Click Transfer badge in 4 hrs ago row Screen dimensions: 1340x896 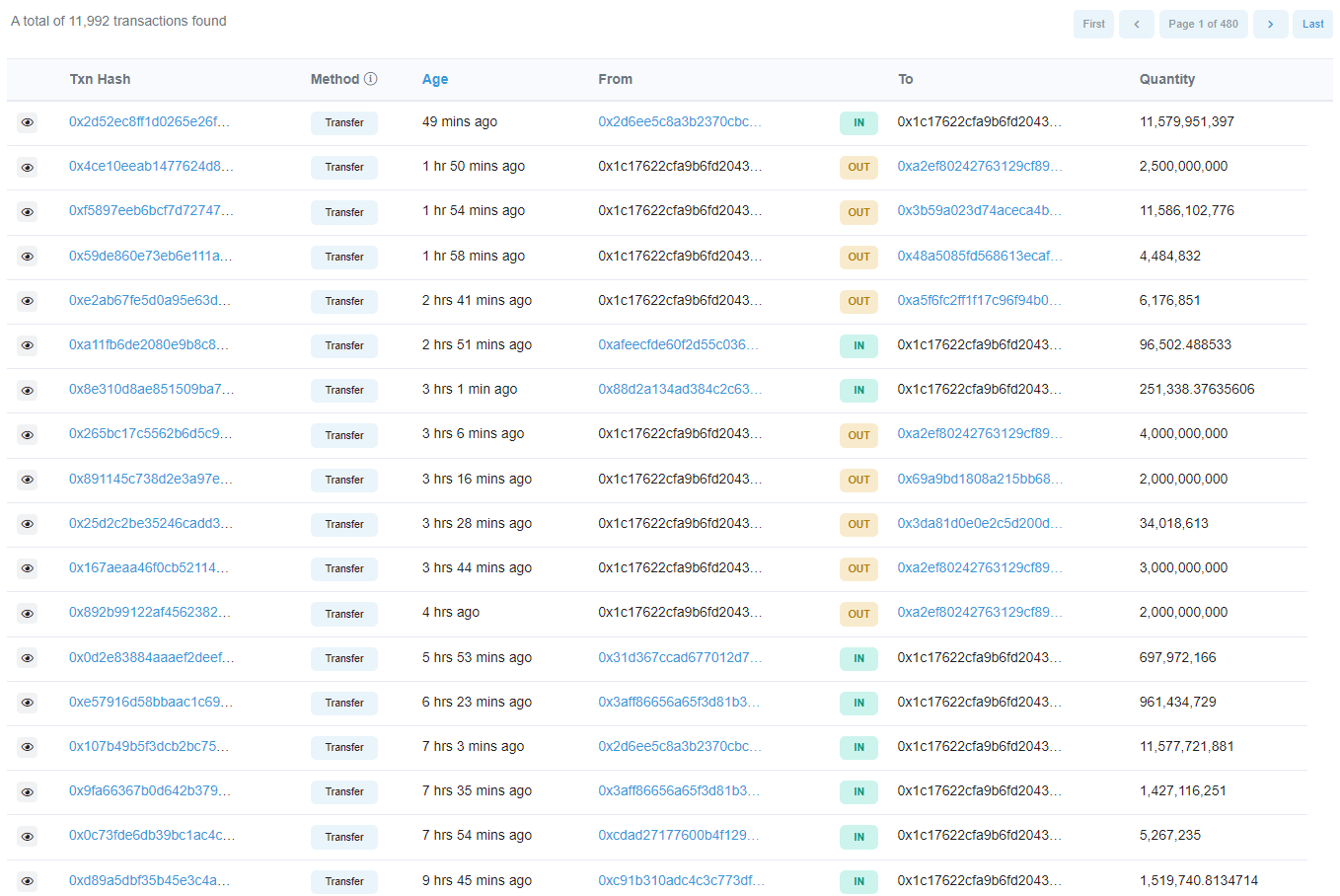pyautogui.click(x=344, y=614)
